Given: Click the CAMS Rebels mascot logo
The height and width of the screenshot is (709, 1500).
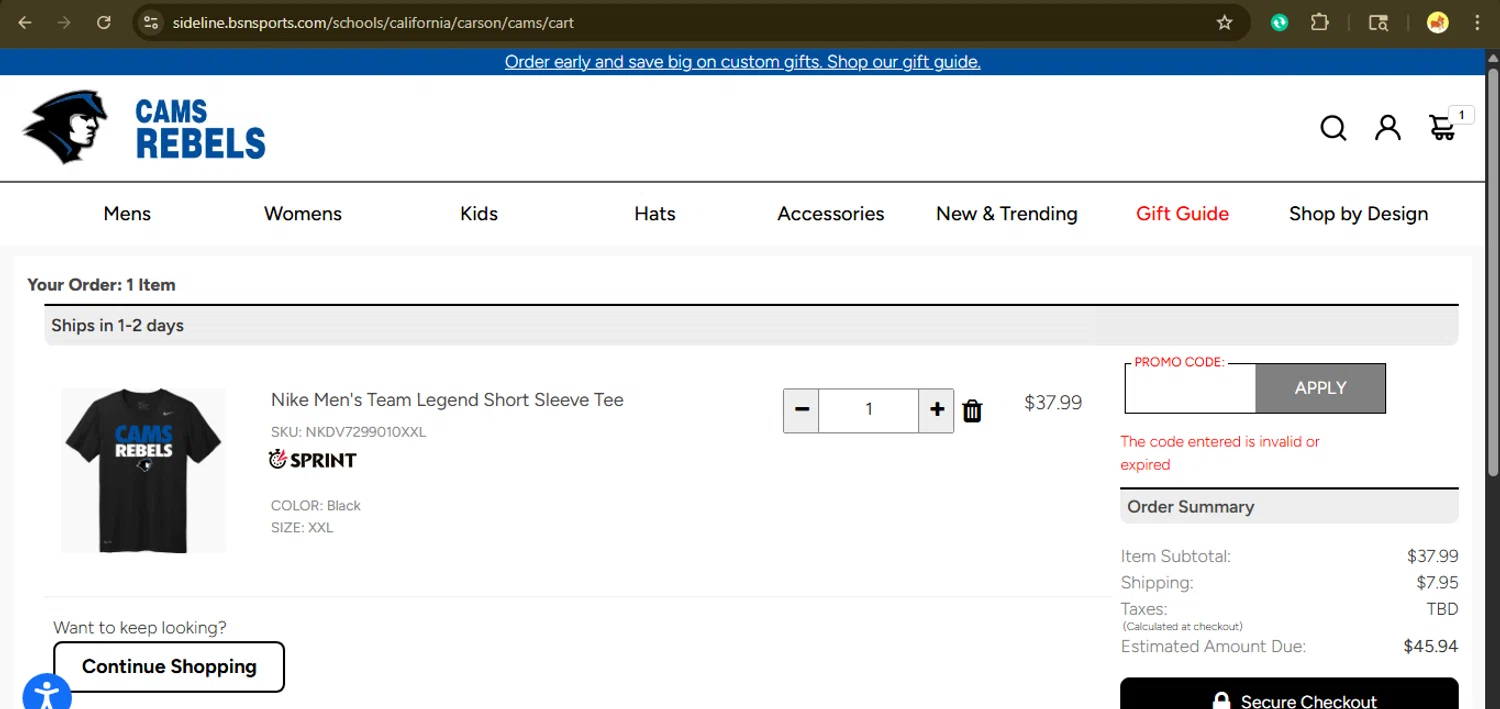Looking at the screenshot, I should pos(65,127).
